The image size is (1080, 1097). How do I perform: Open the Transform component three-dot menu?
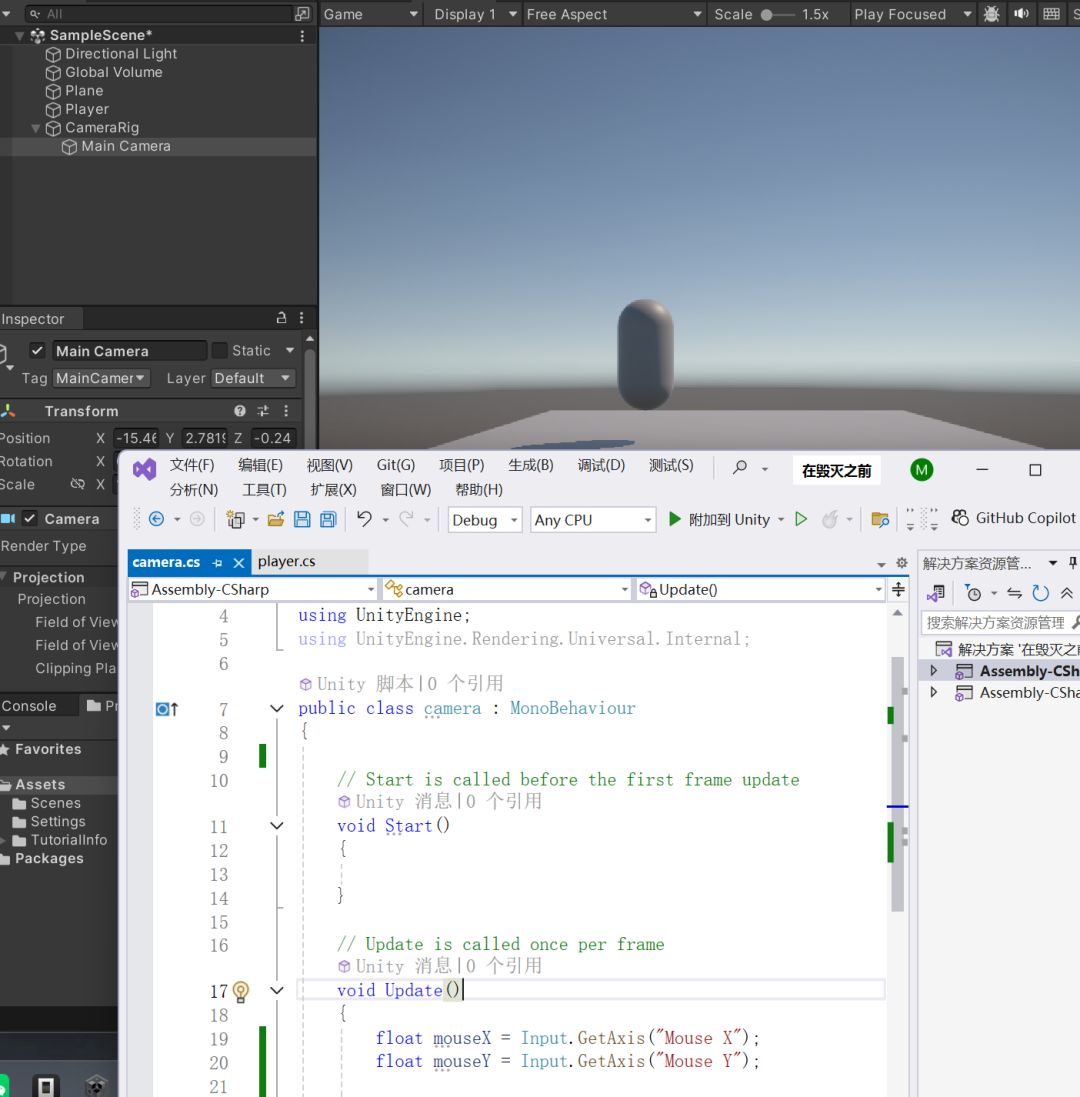(x=286, y=411)
